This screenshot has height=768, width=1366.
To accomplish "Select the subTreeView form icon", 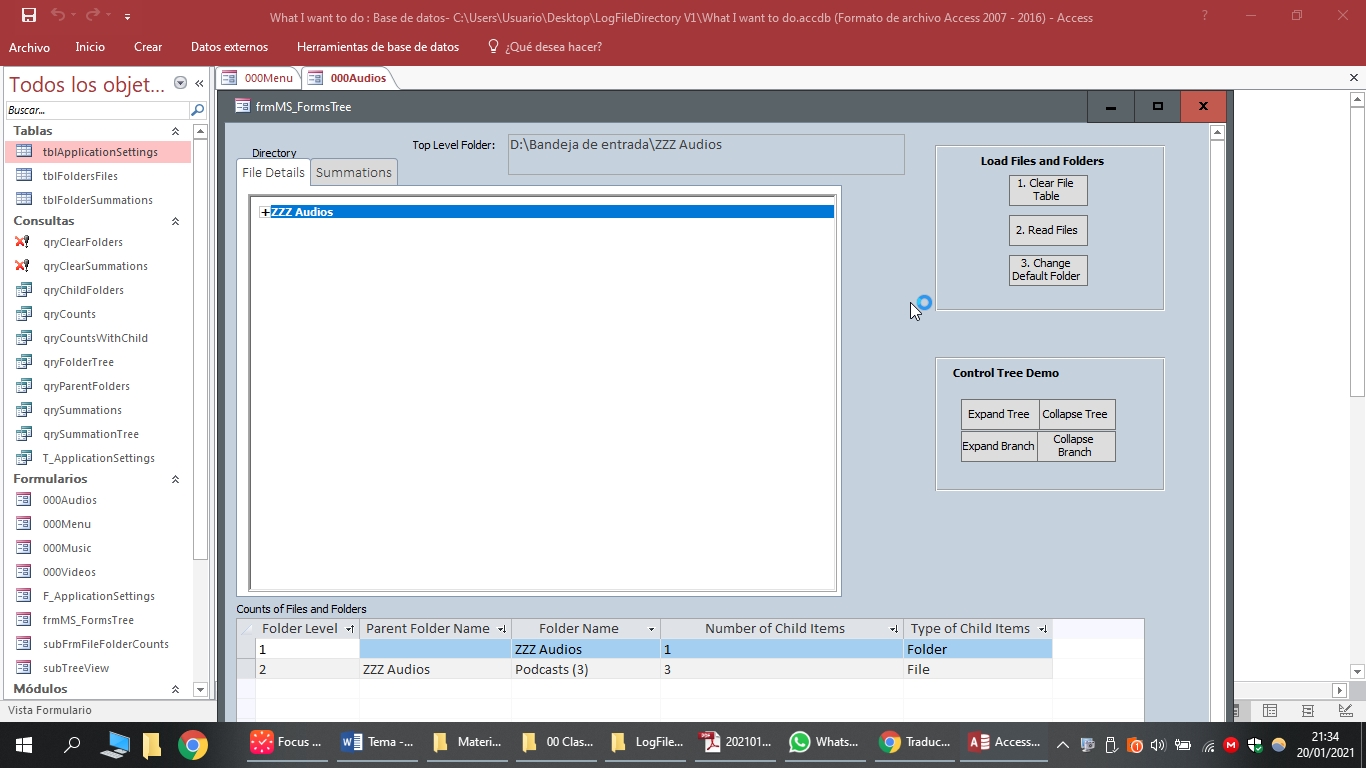I will click(x=24, y=668).
